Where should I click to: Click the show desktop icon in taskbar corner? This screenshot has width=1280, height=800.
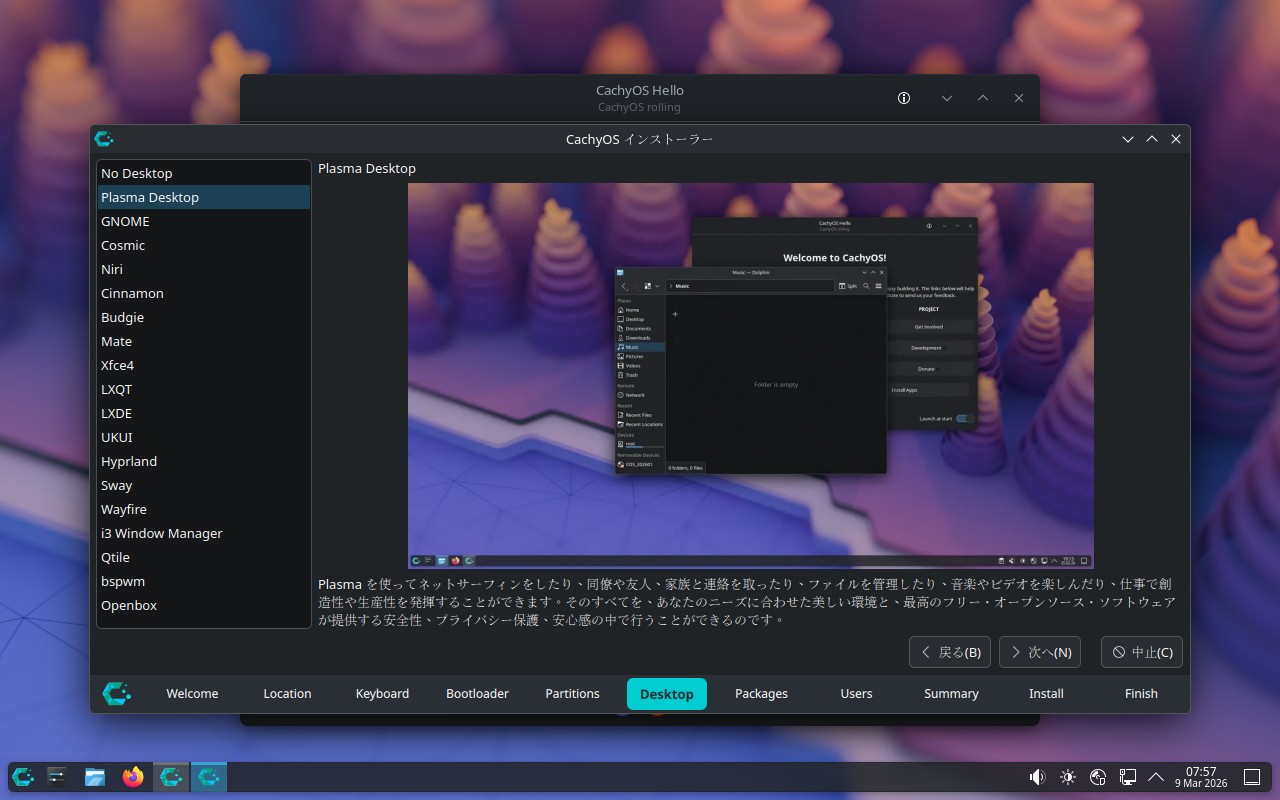pyautogui.click(x=1251, y=777)
